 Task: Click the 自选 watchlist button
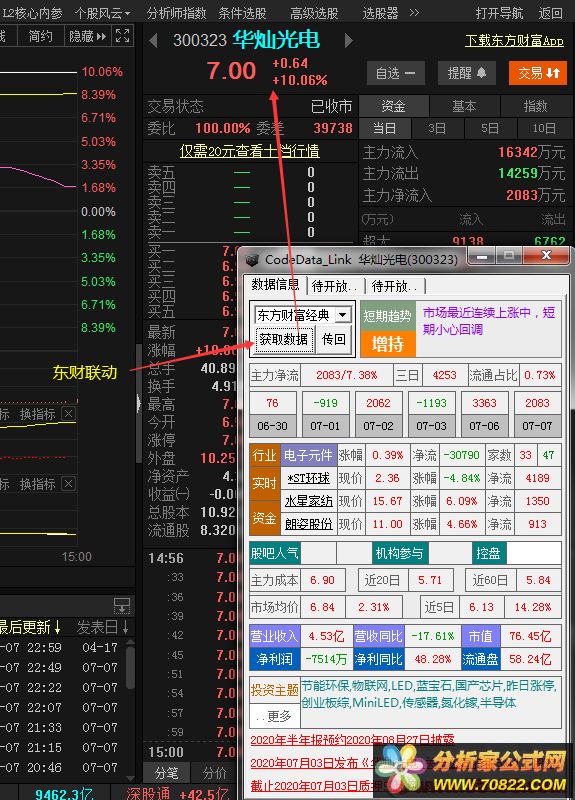(395, 73)
